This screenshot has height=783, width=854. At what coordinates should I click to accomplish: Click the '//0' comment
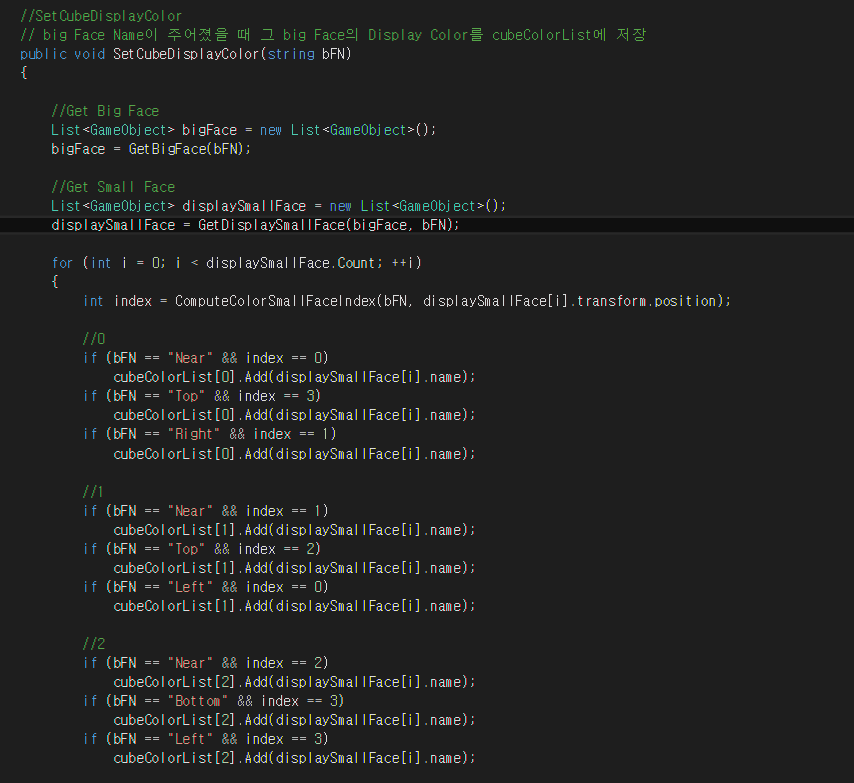tap(94, 339)
